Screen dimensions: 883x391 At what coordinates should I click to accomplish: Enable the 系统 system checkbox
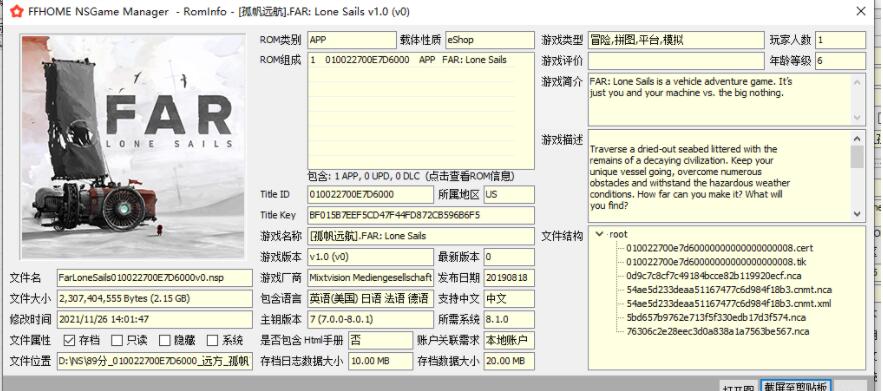(x=212, y=340)
